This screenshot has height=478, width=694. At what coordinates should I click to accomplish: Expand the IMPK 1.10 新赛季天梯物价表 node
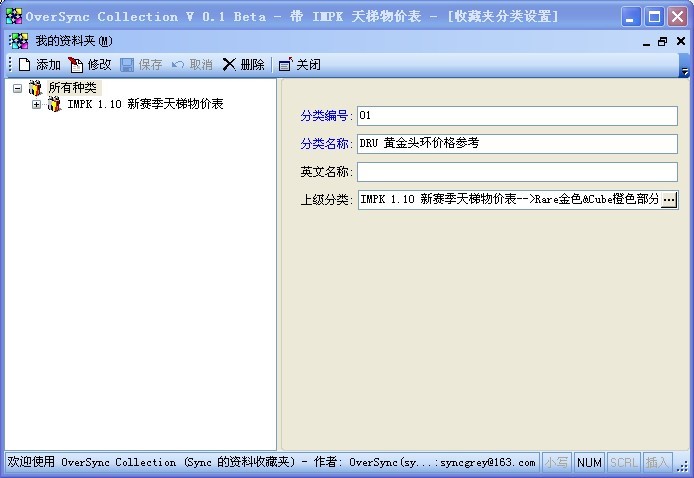coord(36,105)
